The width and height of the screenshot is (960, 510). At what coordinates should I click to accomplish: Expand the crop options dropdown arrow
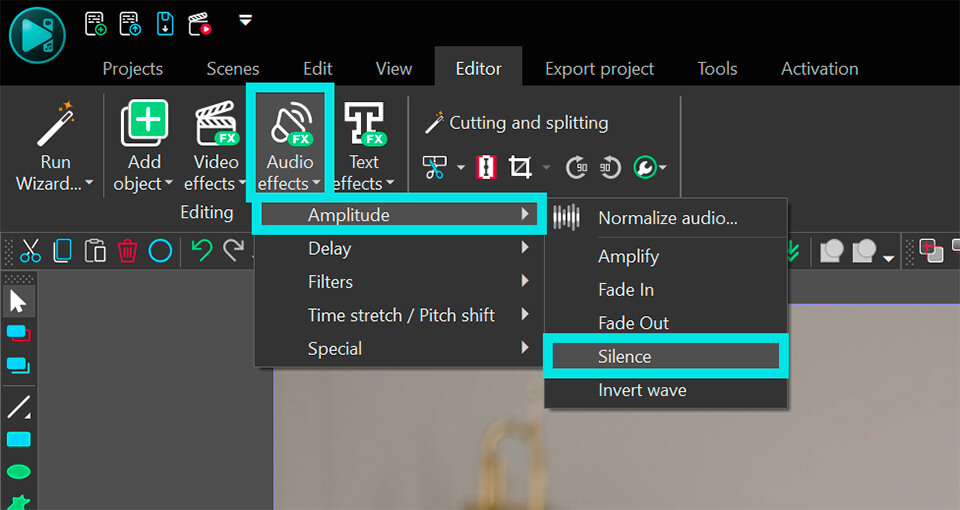(546, 167)
